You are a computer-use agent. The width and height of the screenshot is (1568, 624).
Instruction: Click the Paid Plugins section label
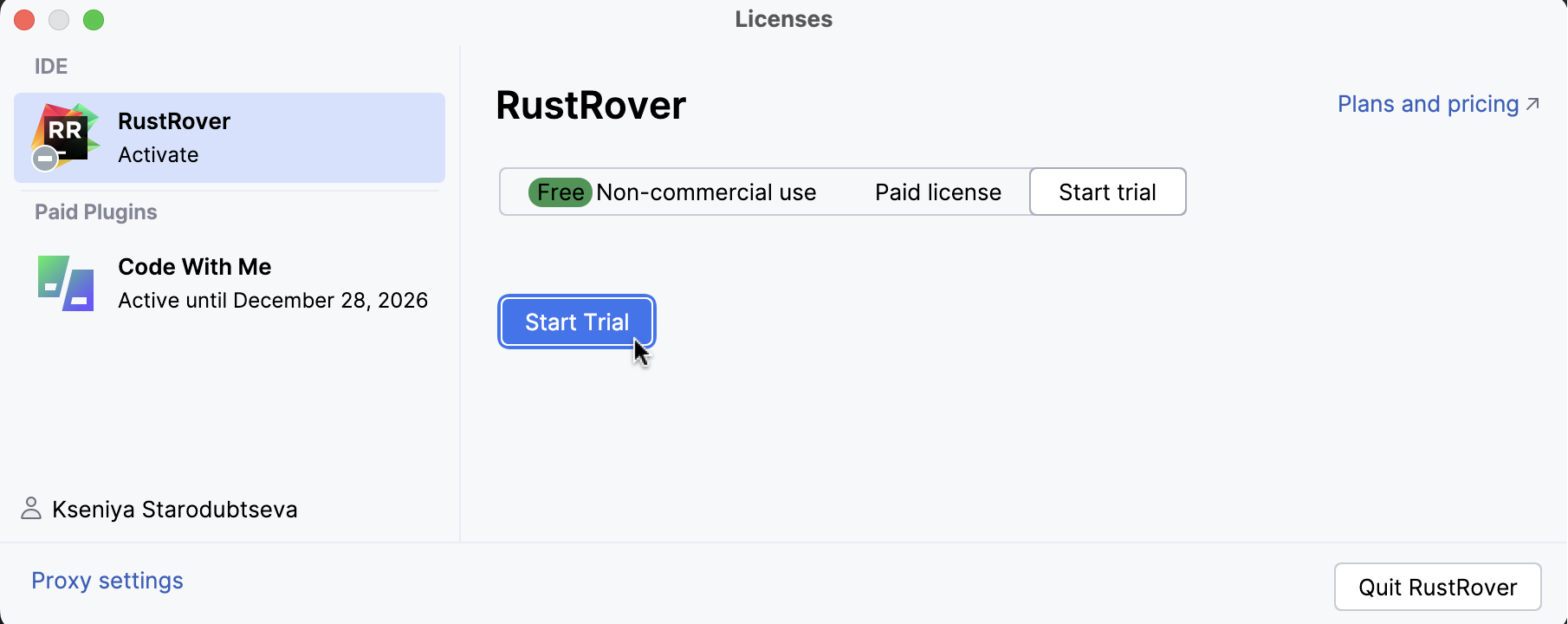coord(96,212)
